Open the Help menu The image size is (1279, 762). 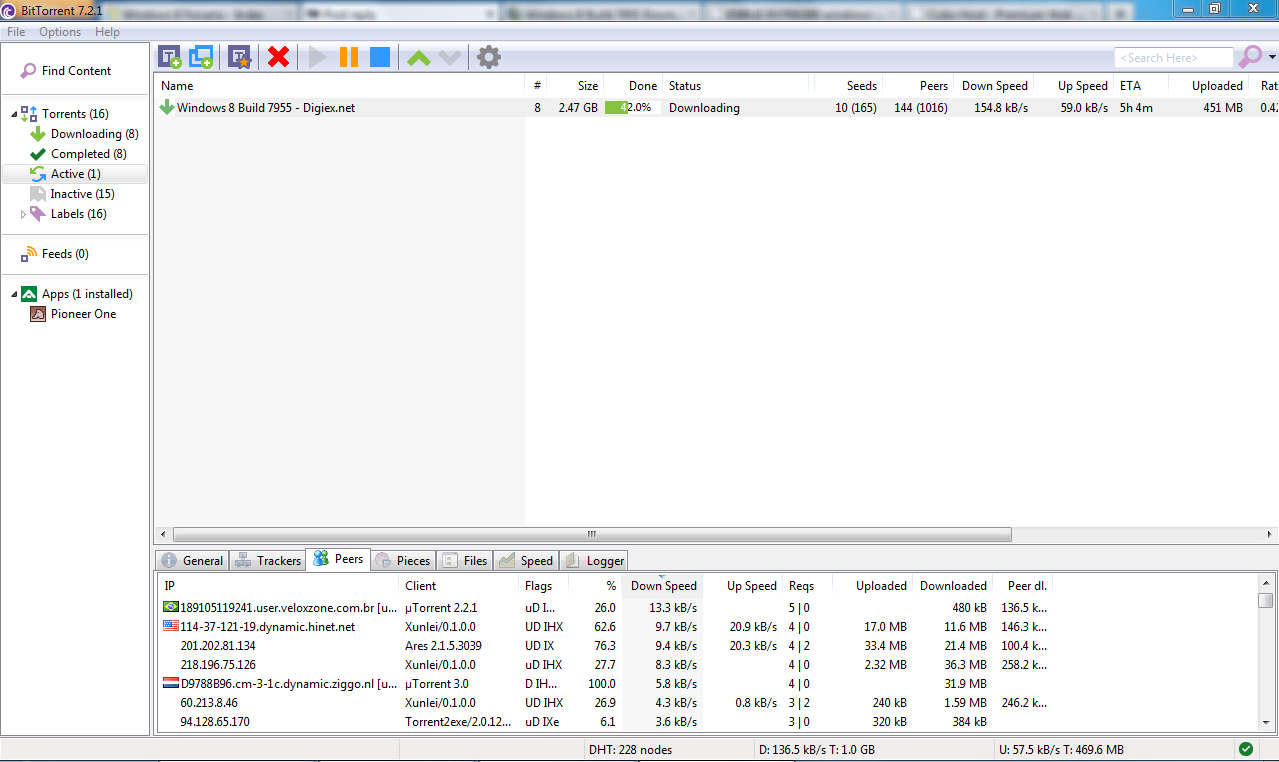tap(107, 32)
